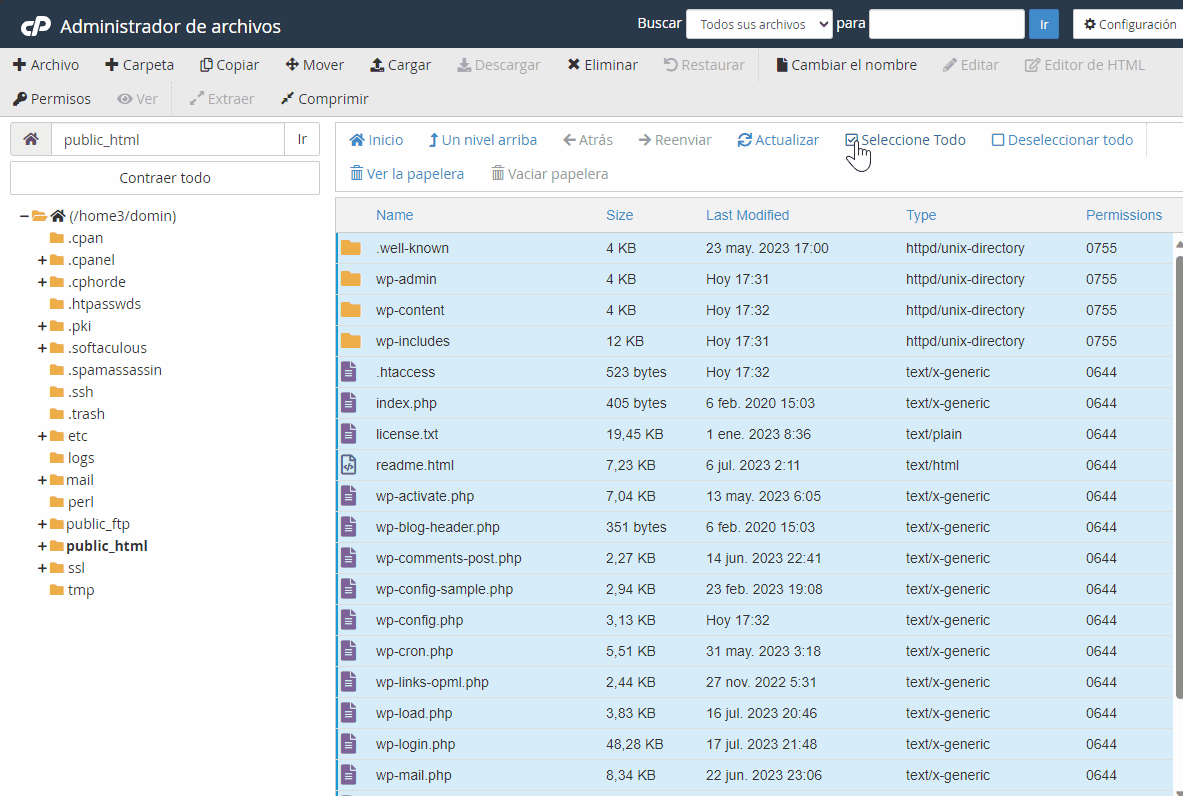Expand the etc folder in tree
The width and height of the screenshot is (1183, 796).
(x=42, y=436)
